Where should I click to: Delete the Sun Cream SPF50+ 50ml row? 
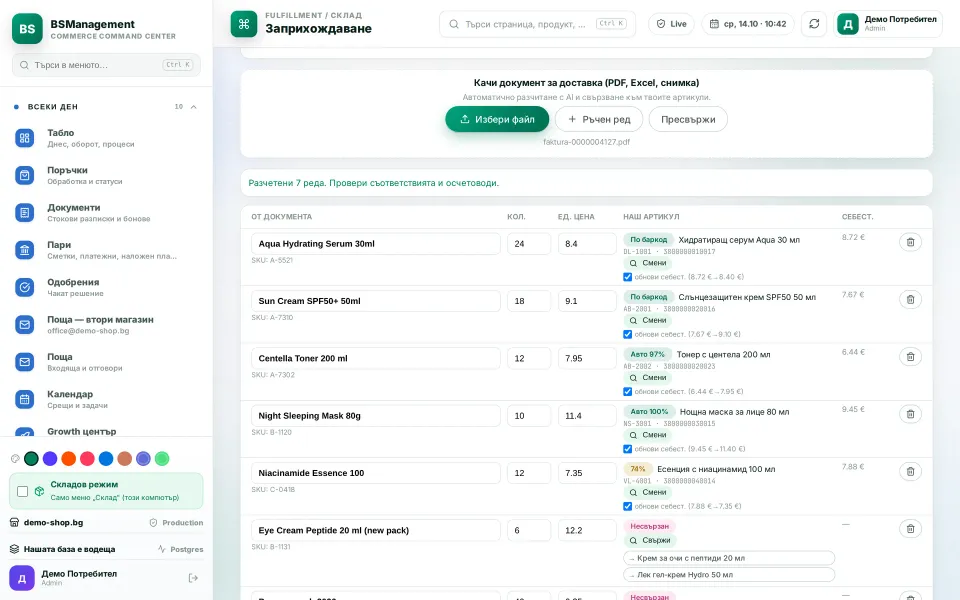[x=910, y=299]
